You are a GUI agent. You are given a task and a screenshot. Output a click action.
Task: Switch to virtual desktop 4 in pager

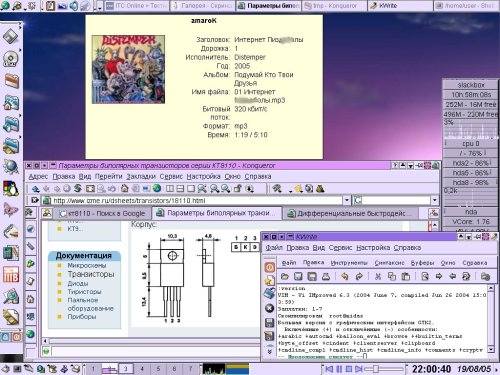pyautogui.click(x=142, y=369)
